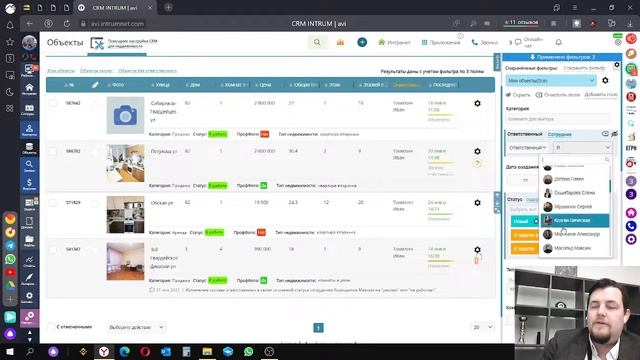Collapse the employee dropdown showing Я
The height and width of the screenshot is (360, 640).
[582, 147]
